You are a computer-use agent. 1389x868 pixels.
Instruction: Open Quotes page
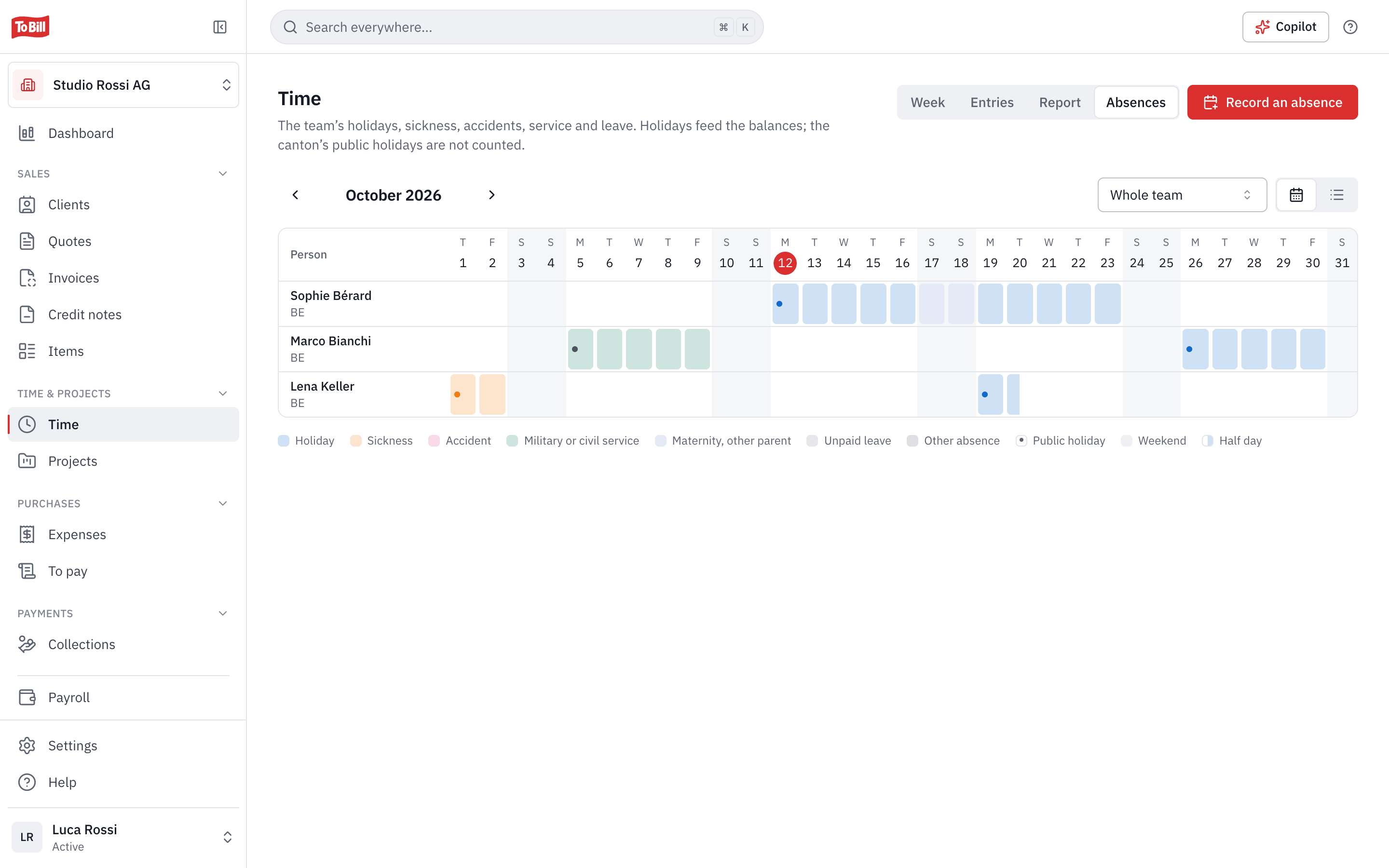point(123,241)
